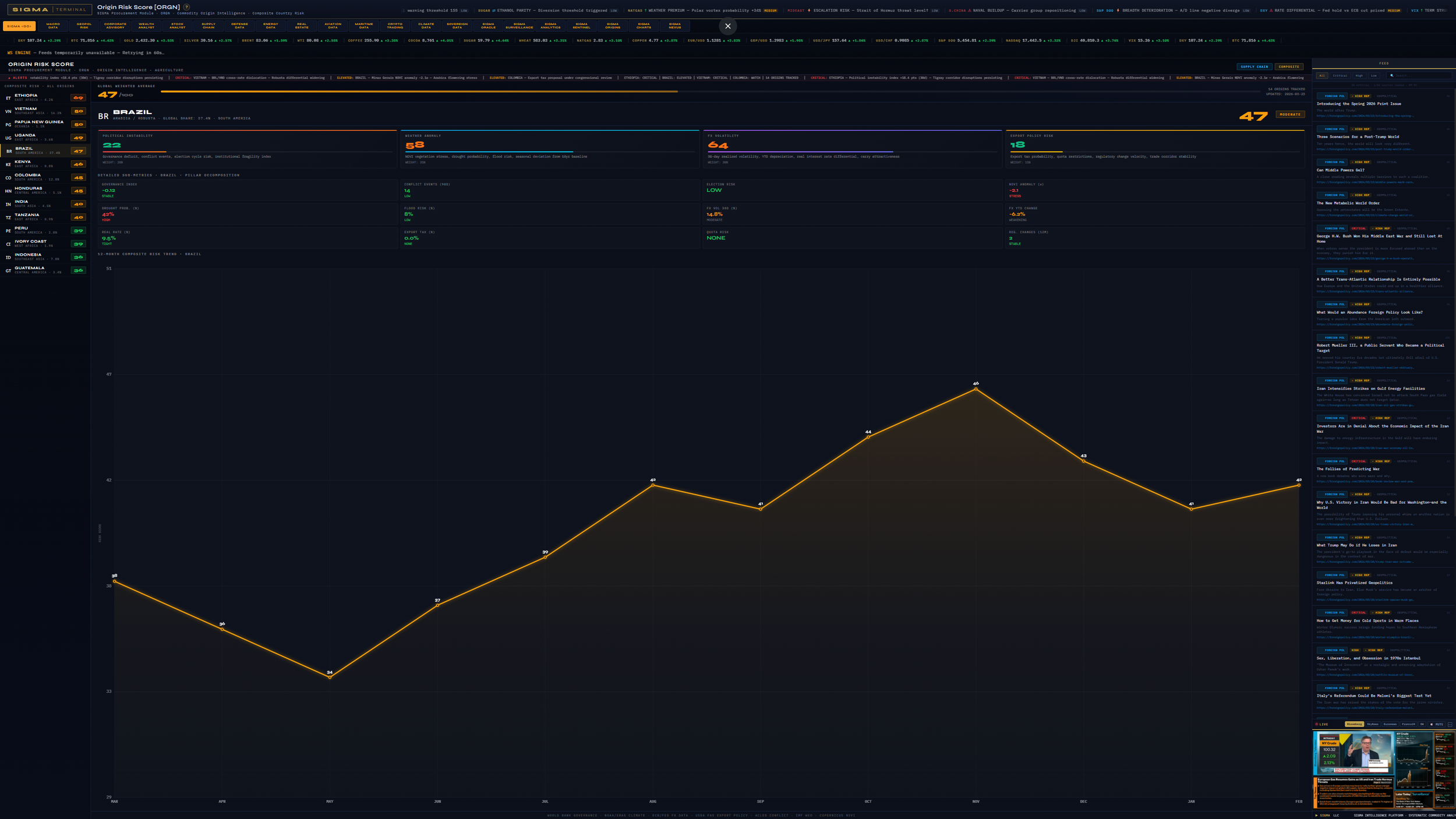Enable the Critical feed filter
The width and height of the screenshot is (1456, 819).
1340,75
